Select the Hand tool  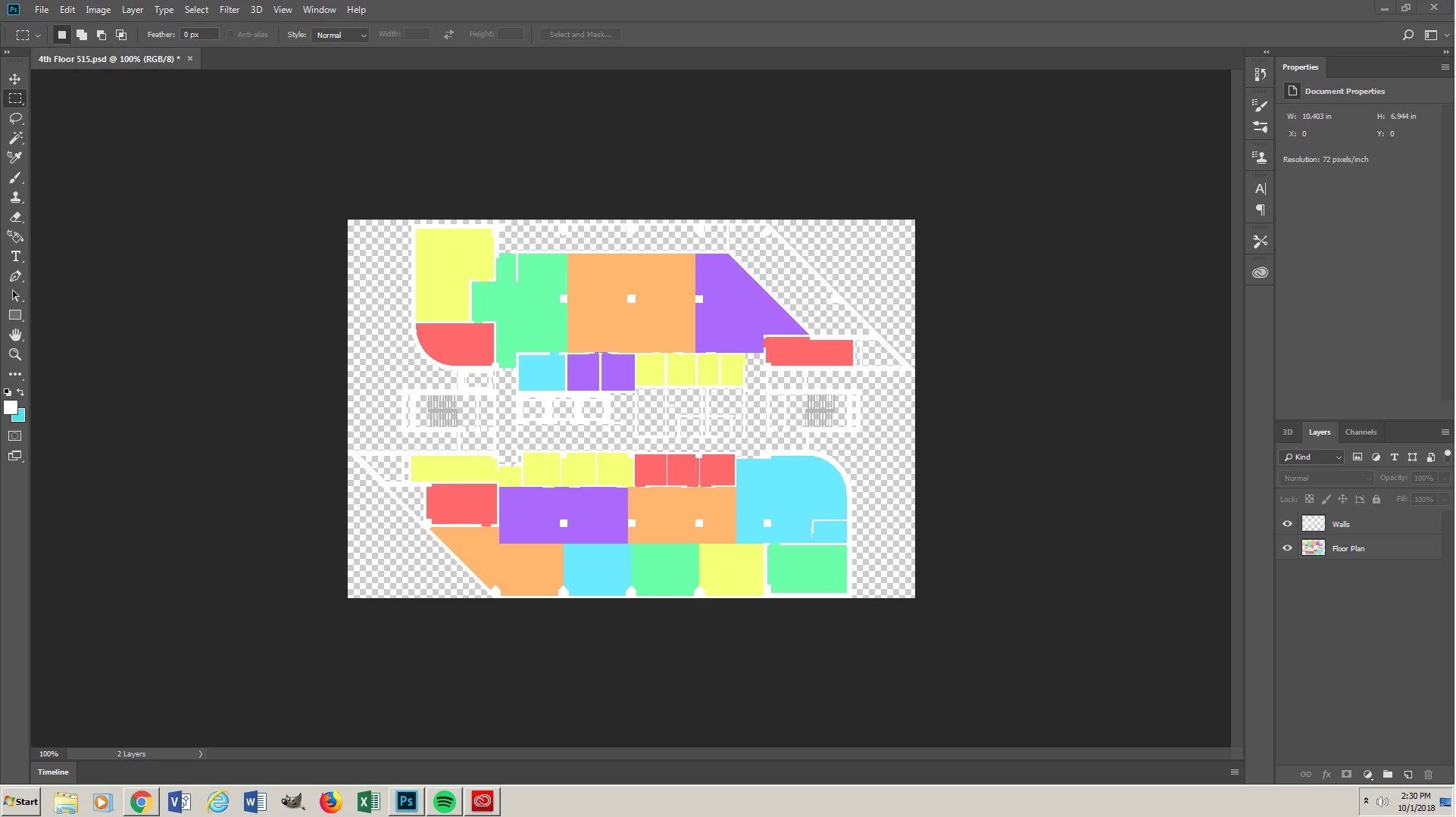tap(15, 335)
